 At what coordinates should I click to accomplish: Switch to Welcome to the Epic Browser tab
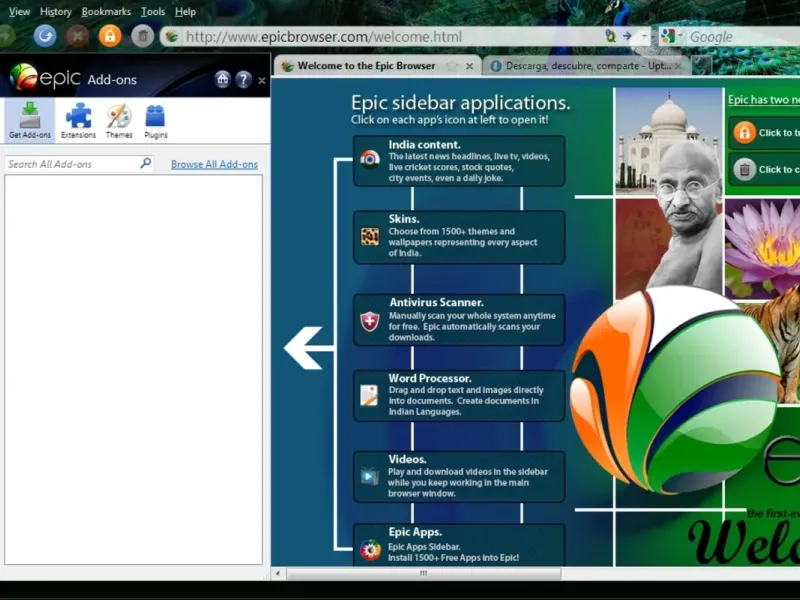366,66
